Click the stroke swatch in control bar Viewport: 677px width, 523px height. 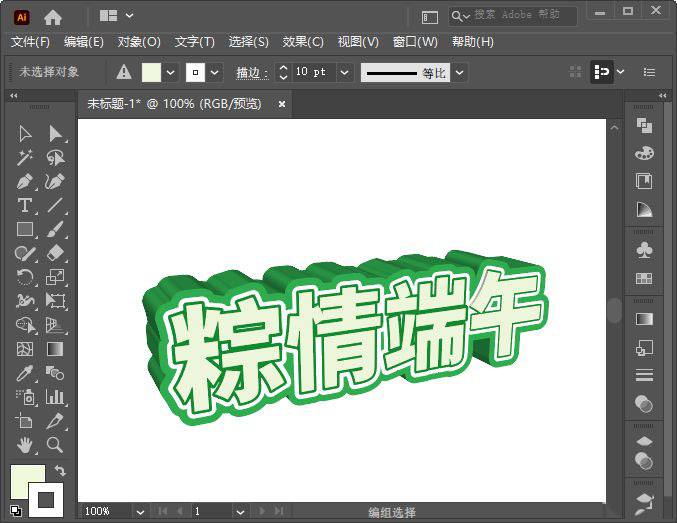click(x=195, y=72)
